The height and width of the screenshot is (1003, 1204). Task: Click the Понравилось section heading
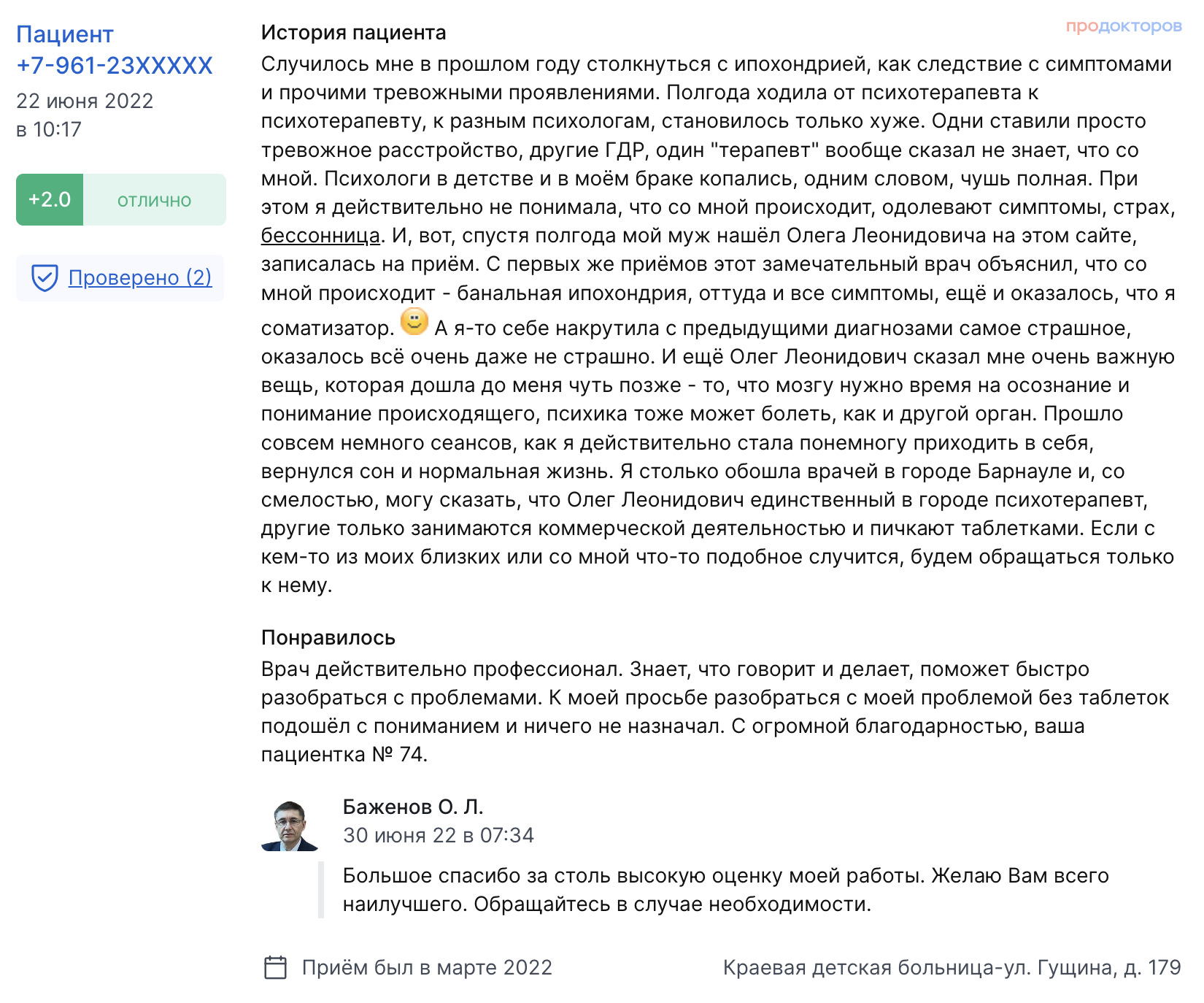[x=328, y=638]
